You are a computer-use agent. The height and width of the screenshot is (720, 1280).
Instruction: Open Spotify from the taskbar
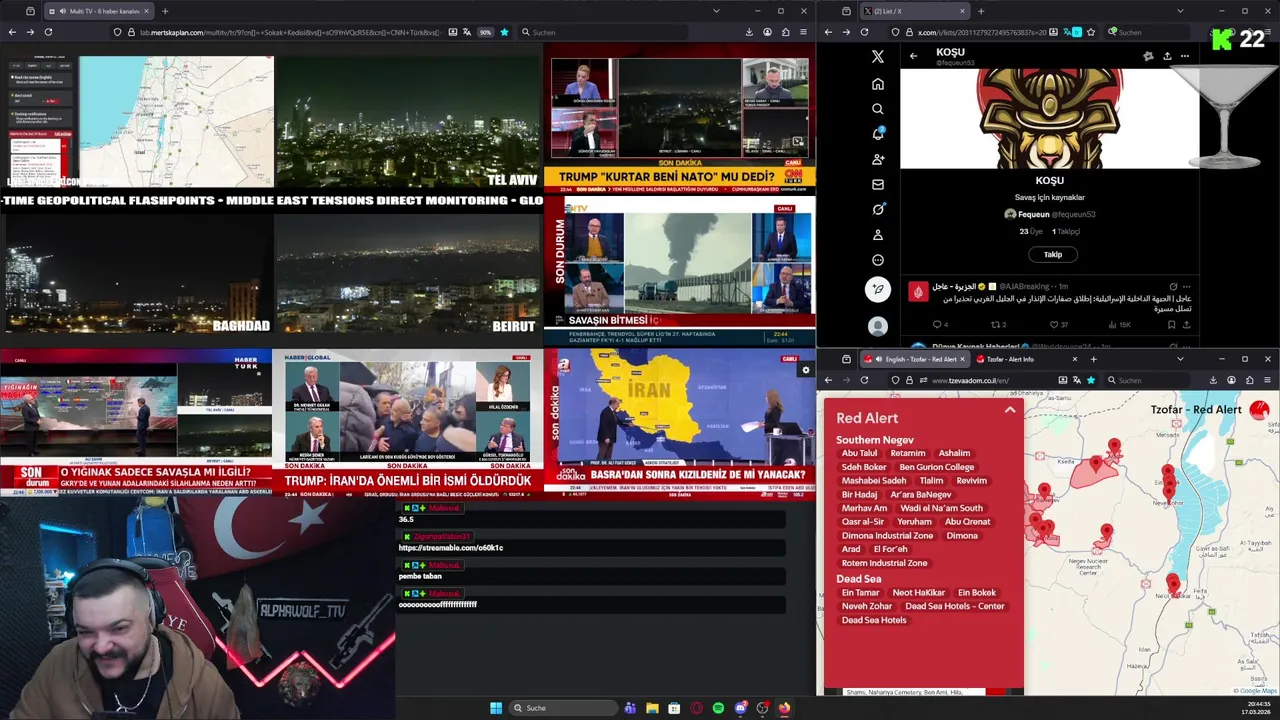(x=718, y=708)
